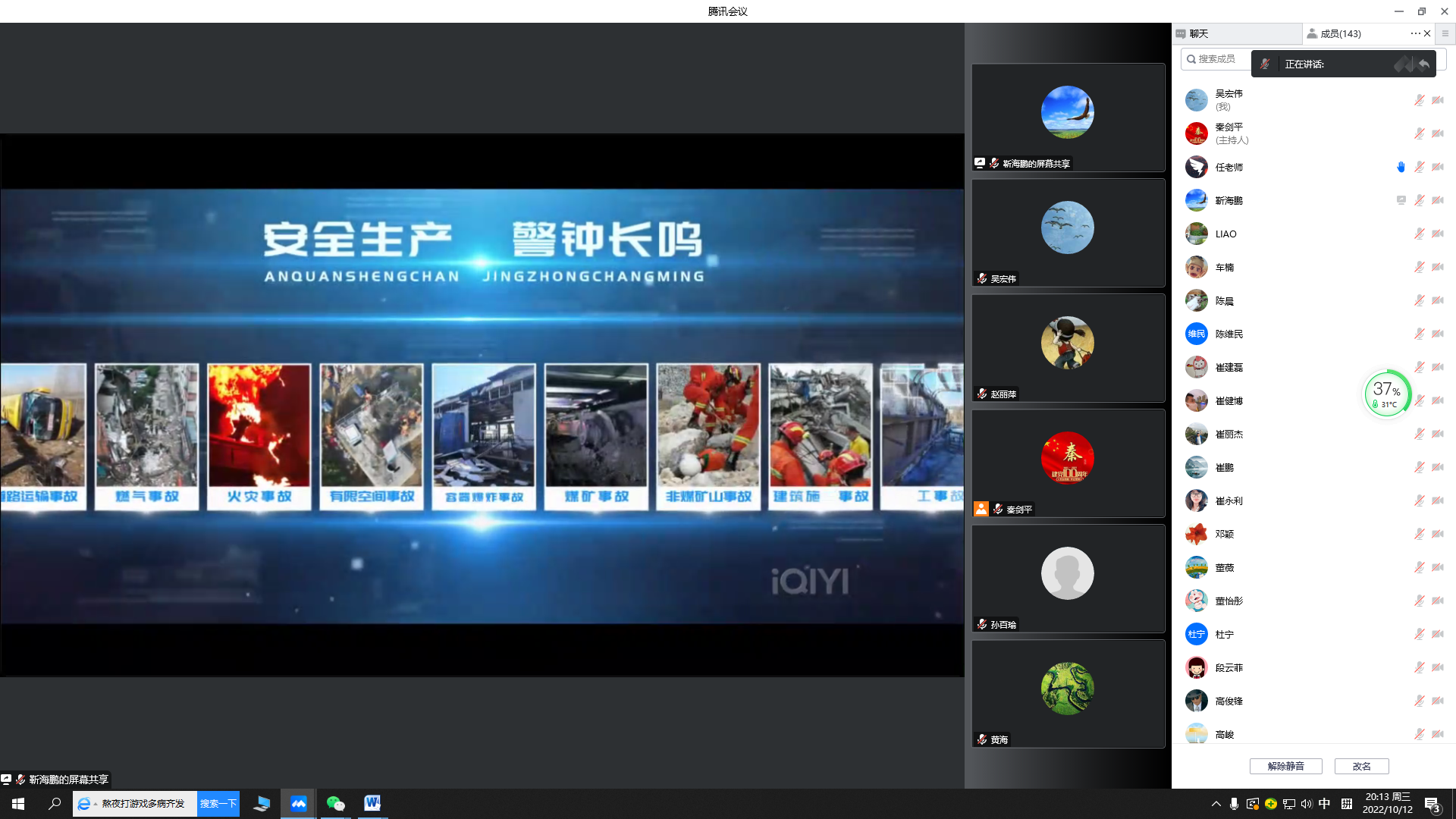Open the hamburger menu beside members panel

click(x=1445, y=33)
